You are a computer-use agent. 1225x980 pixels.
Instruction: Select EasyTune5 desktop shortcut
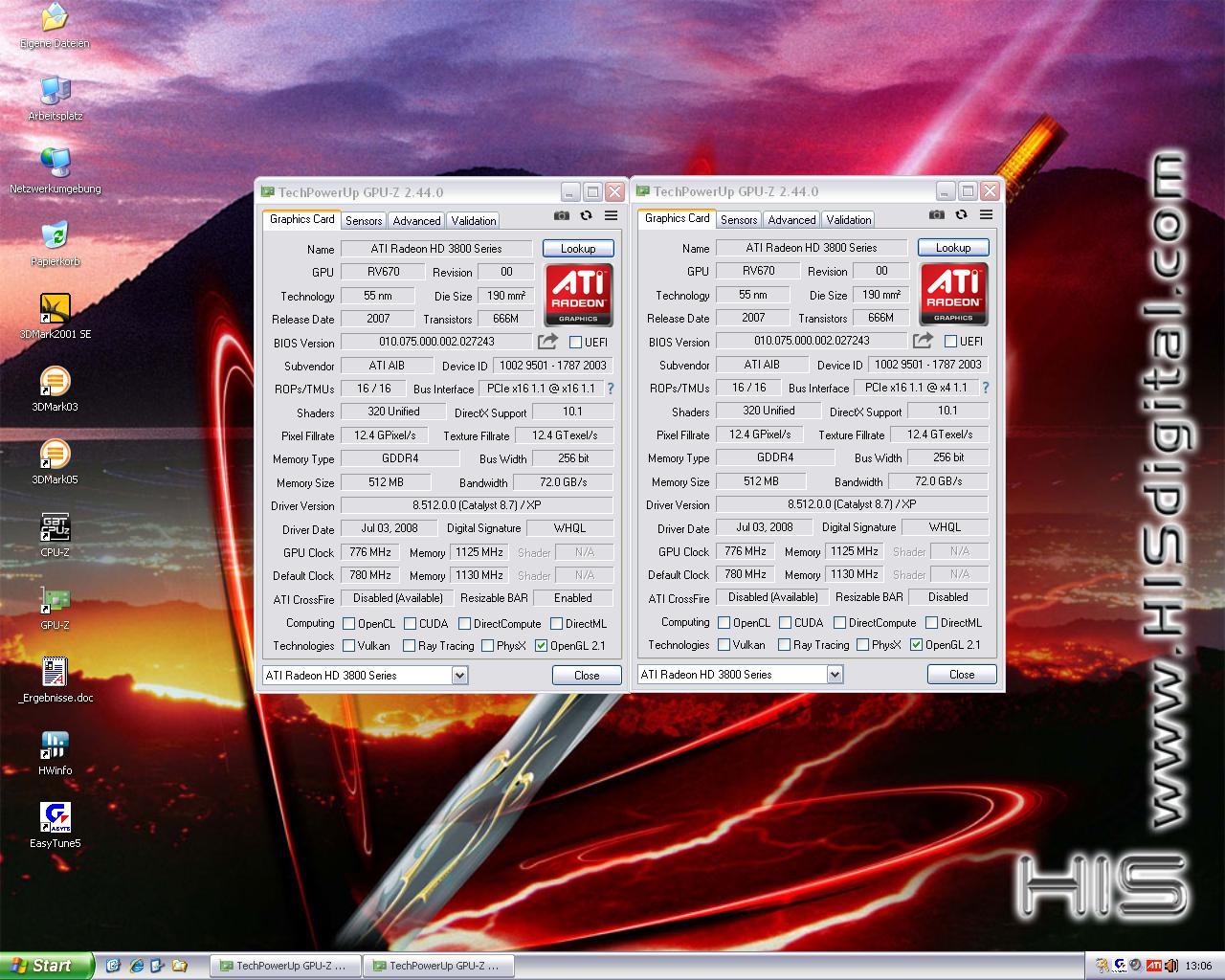click(55, 817)
